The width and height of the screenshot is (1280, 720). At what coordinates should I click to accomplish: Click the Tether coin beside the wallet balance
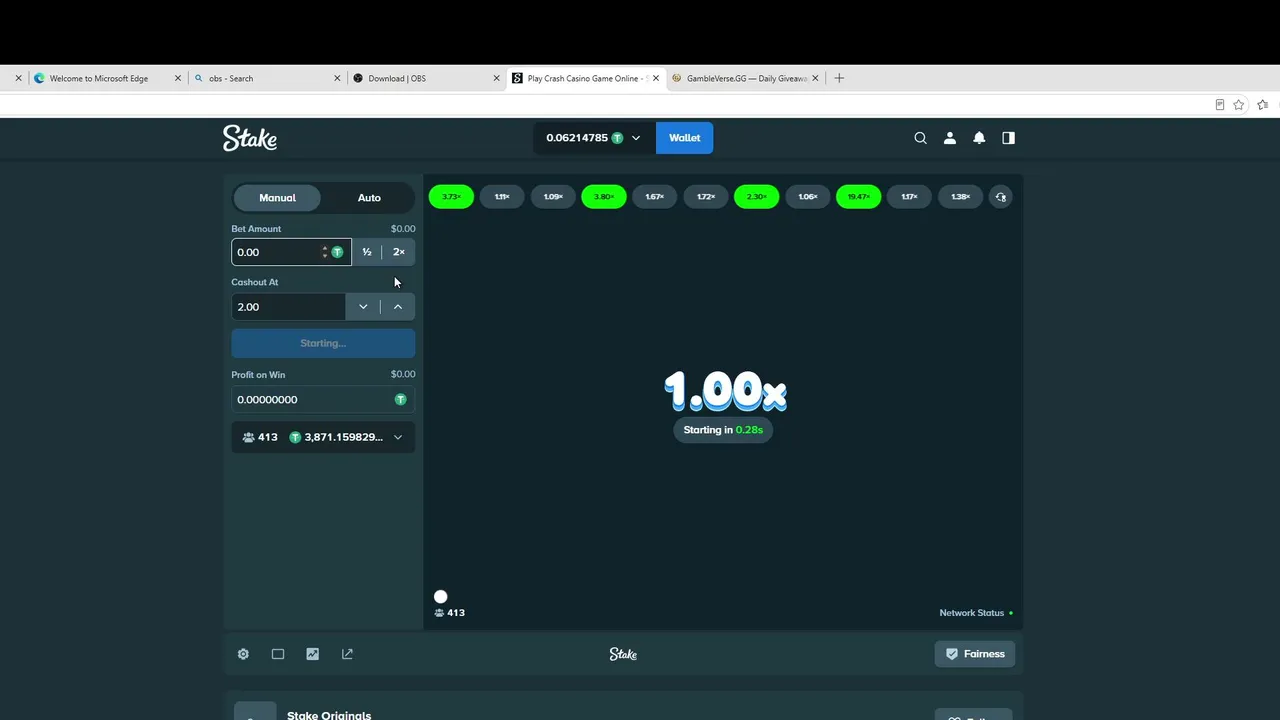[617, 138]
